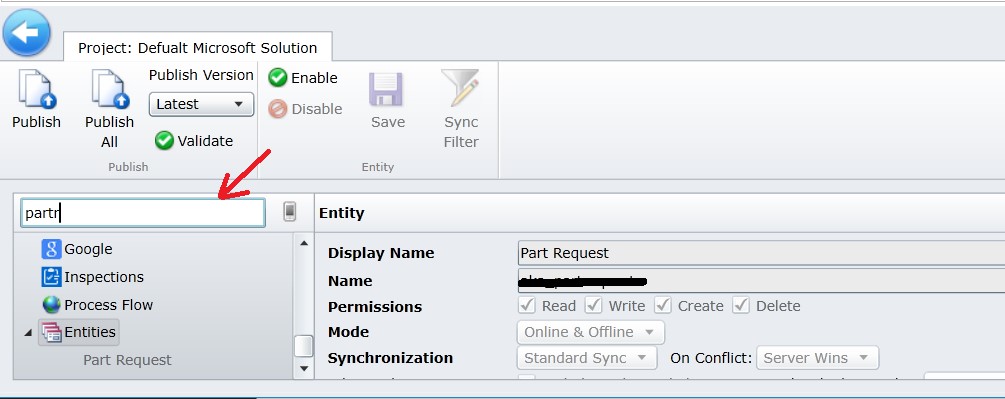Toggle the Write permission checkbox
Image resolution: width=1005 pixels, height=399 pixels.
[594, 305]
